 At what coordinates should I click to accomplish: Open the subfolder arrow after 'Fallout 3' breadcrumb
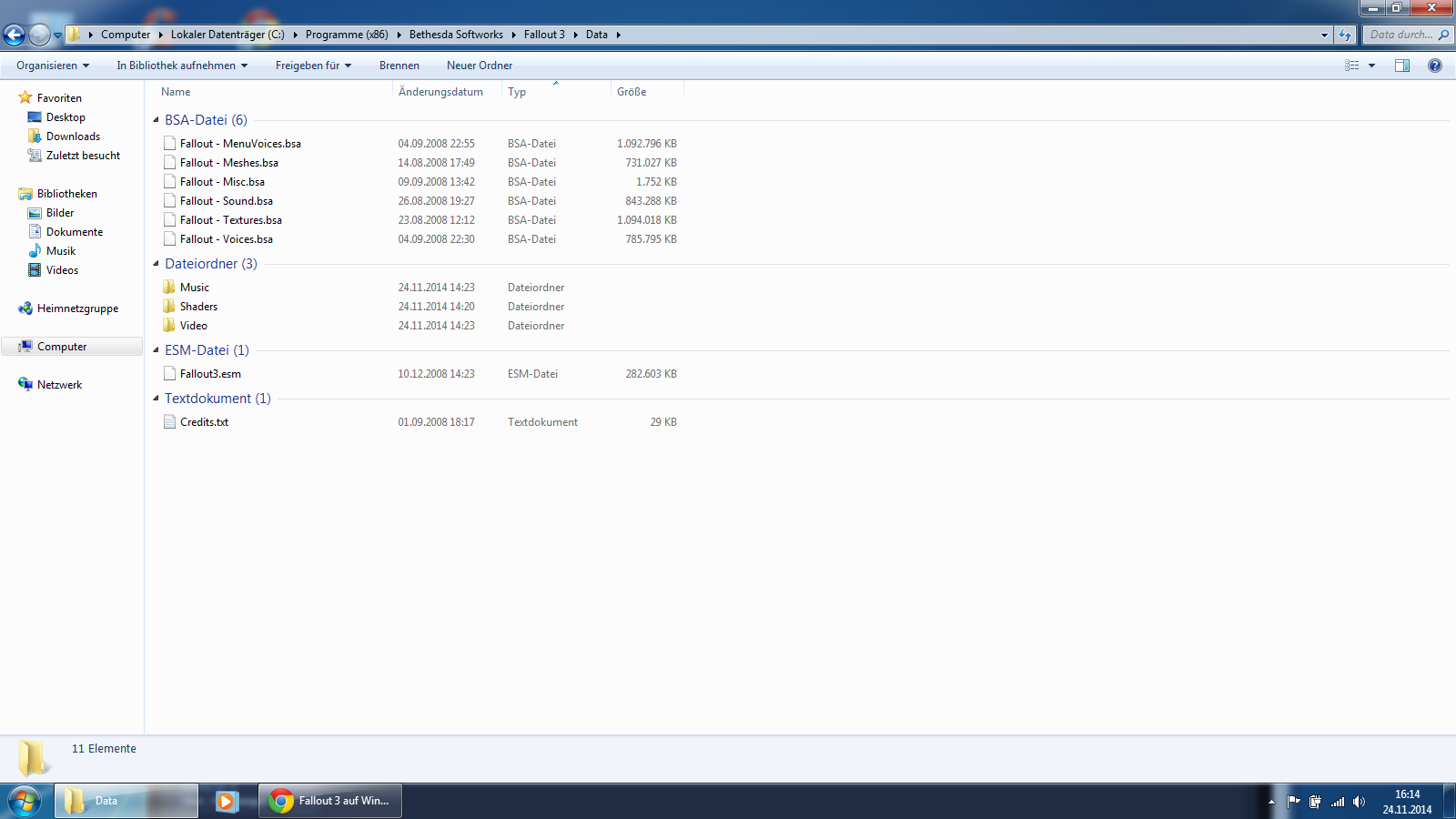tap(576, 35)
